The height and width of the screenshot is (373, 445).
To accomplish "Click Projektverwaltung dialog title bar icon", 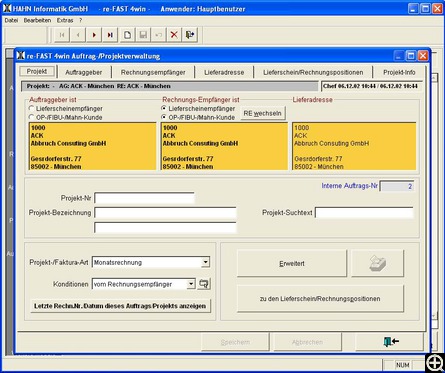I will click(21, 56).
